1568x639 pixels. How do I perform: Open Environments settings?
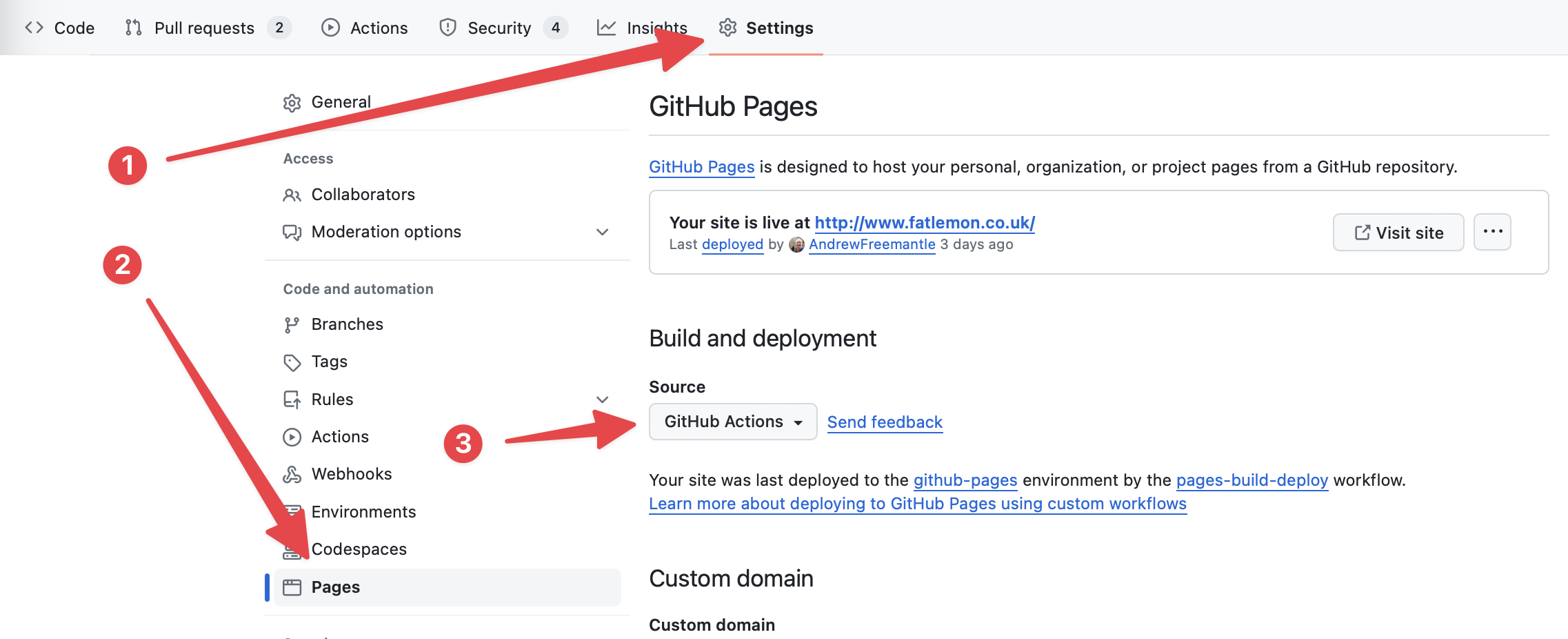tap(447, 512)
